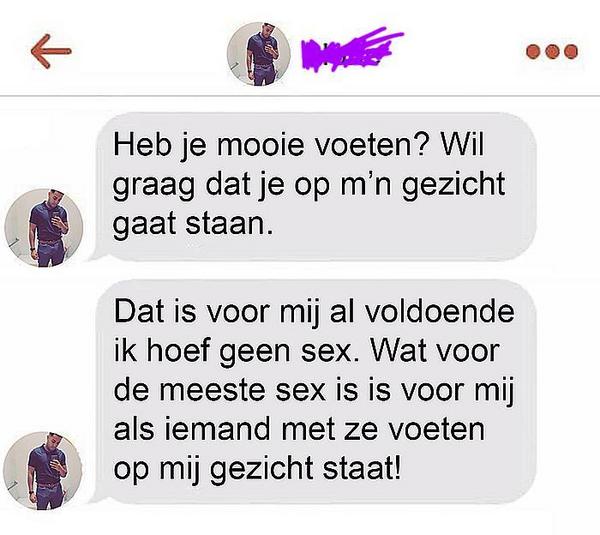Click the word 'Wil' ending the first line
600x535 pixels.
coord(462,145)
